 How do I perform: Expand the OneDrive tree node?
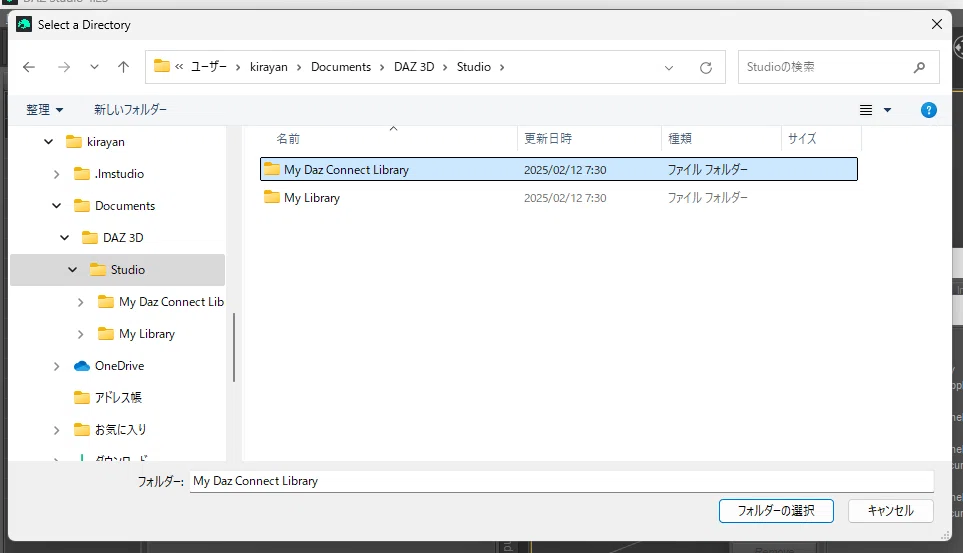[x=57, y=366]
